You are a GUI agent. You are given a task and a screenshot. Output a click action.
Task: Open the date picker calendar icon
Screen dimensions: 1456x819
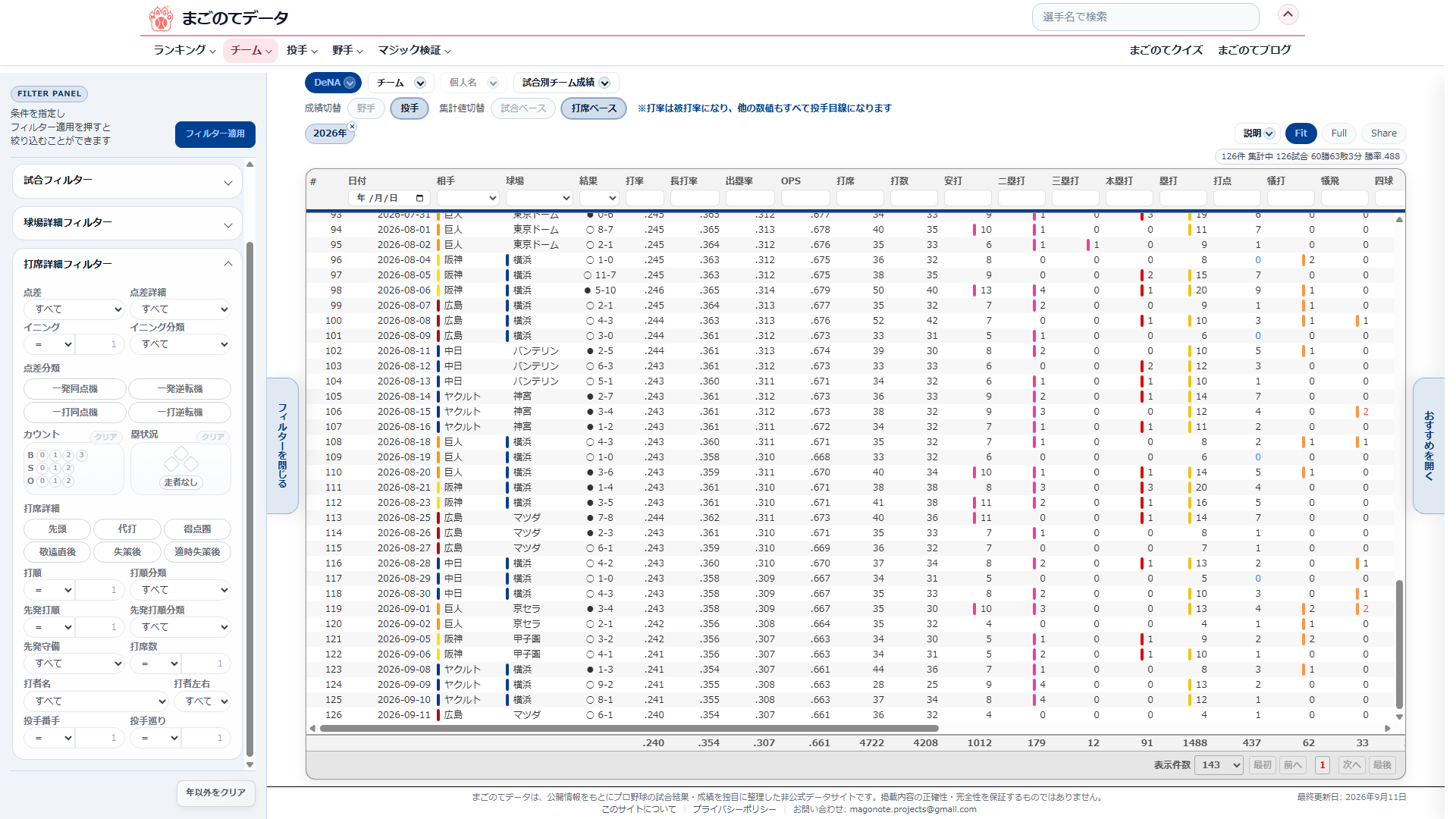(419, 198)
